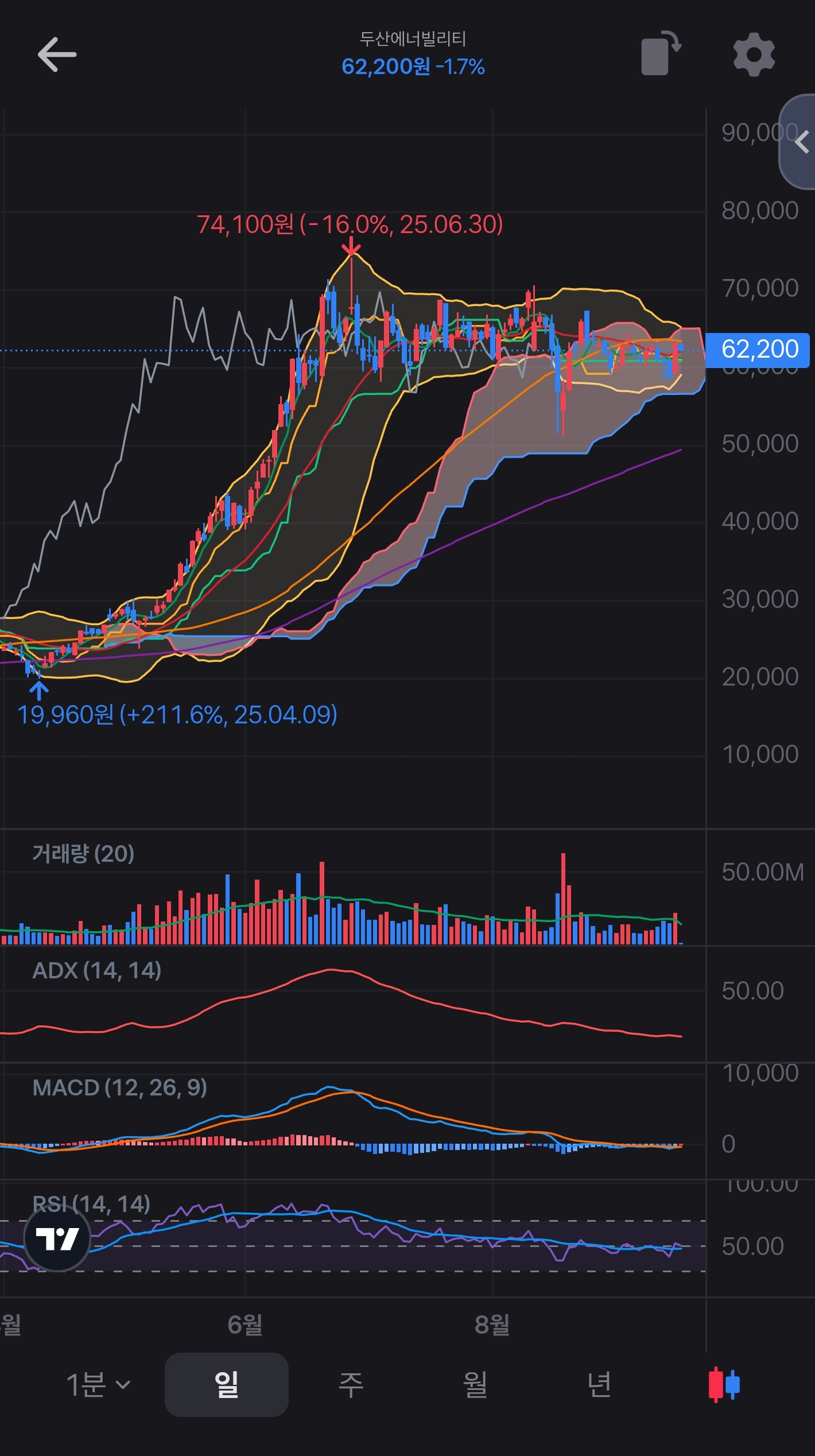Image resolution: width=815 pixels, height=1456 pixels.
Task: Select the 일 daily tab
Action: (226, 1385)
